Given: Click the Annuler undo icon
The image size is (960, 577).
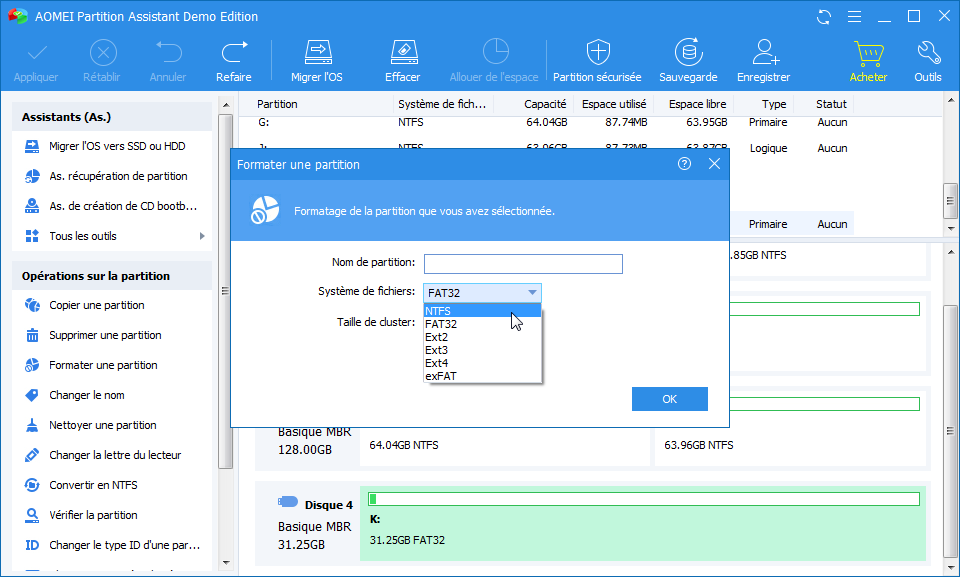Looking at the screenshot, I should pos(168,53).
